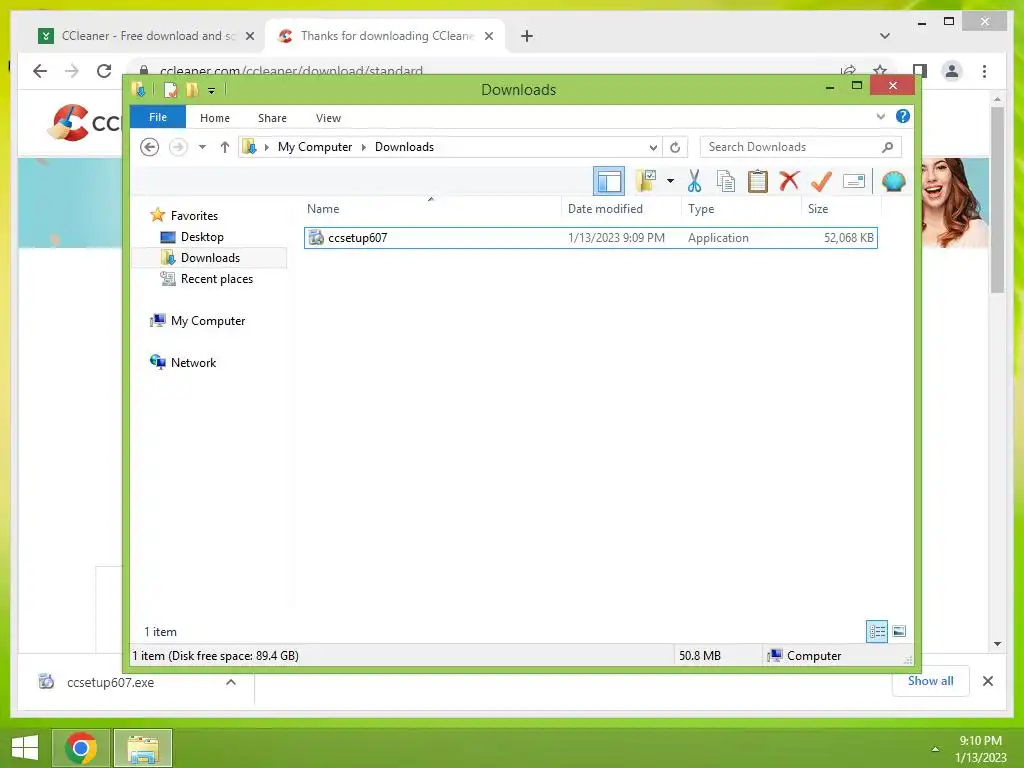
Task: Open address bar history dropdown
Action: 652,147
